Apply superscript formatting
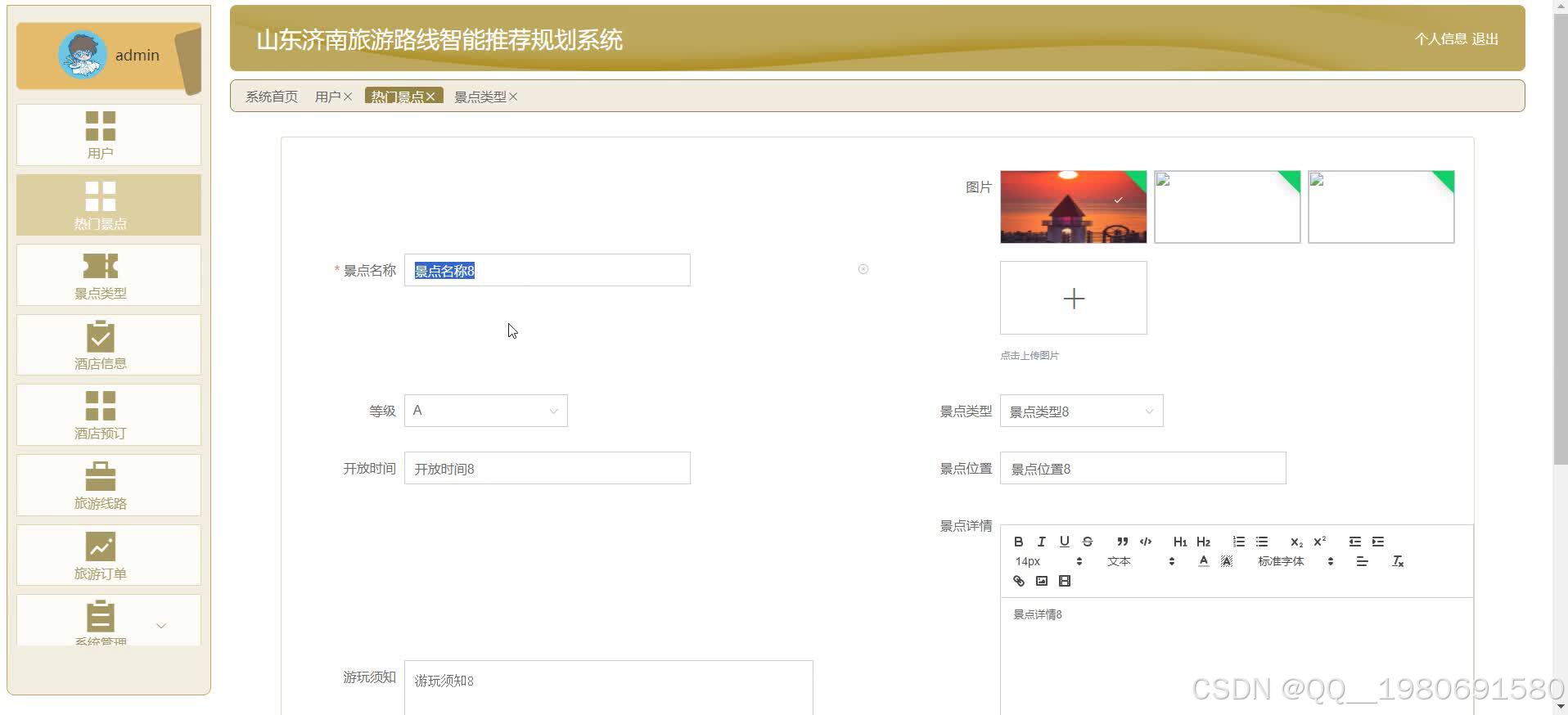The height and width of the screenshot is (715, 1568). (1319, 542)
